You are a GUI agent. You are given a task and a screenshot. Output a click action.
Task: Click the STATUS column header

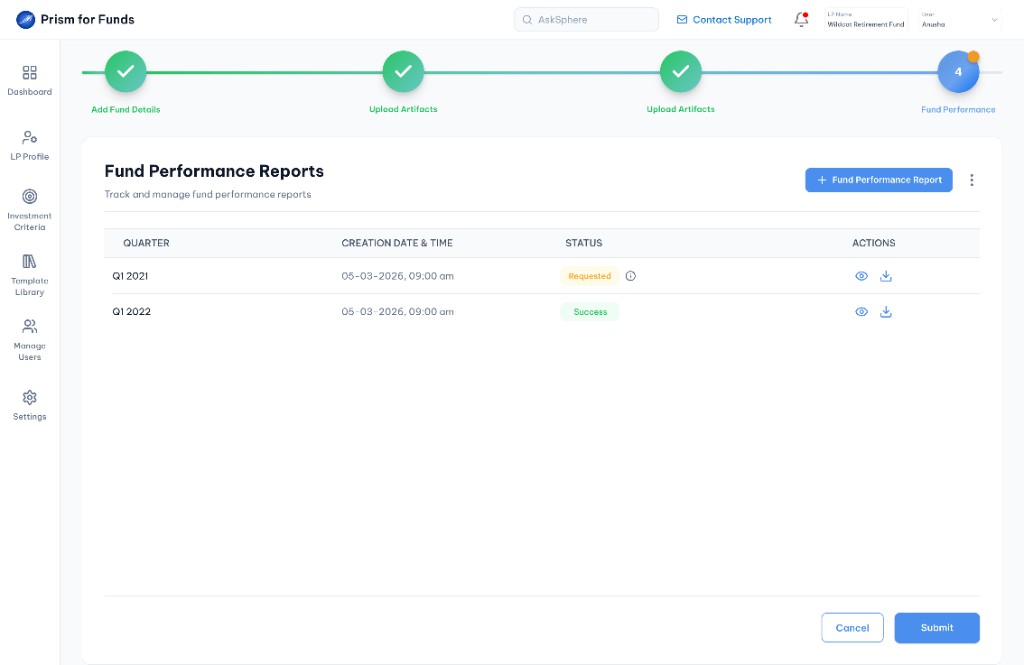(584, 243)
